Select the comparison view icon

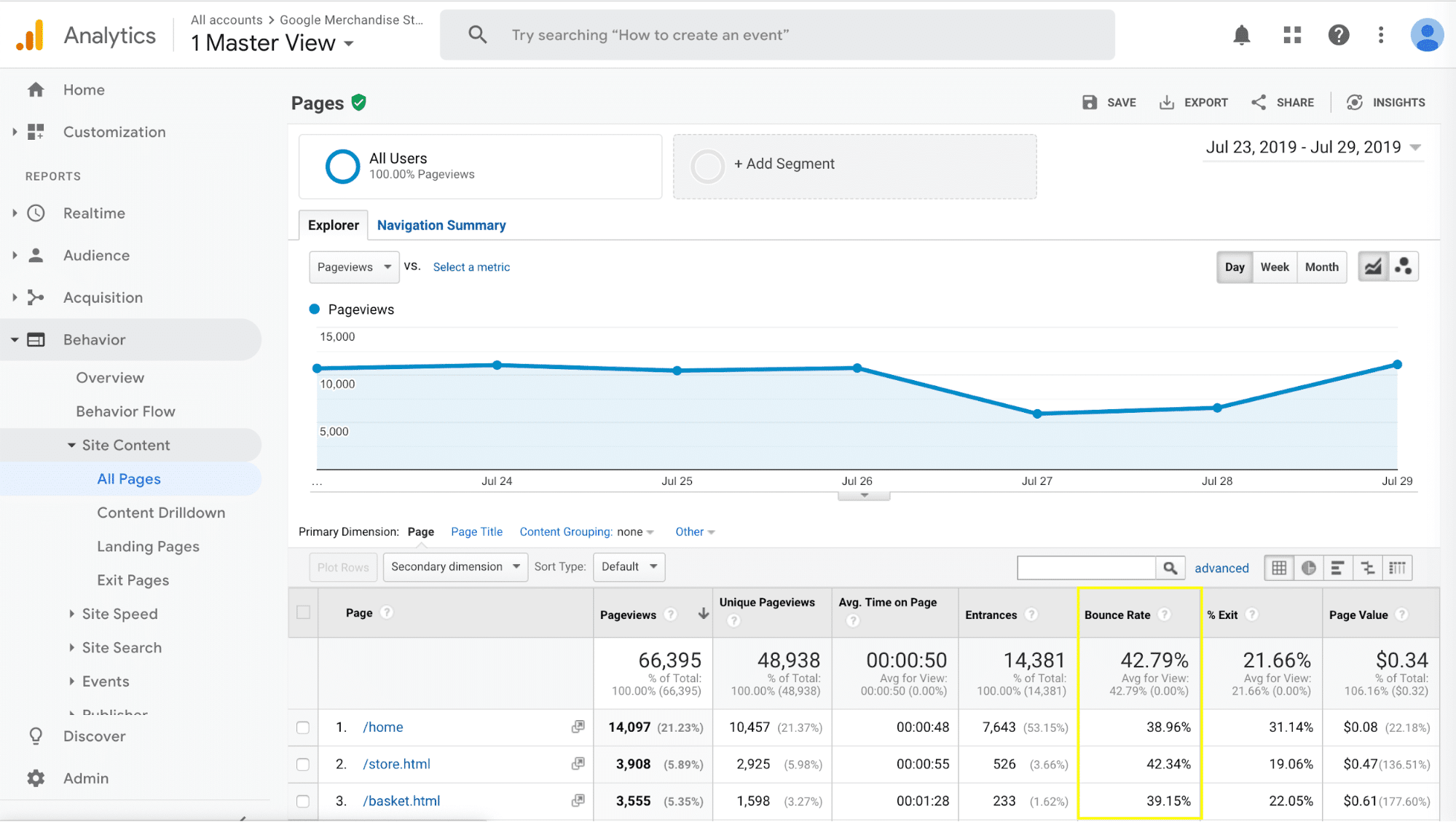1368,568
